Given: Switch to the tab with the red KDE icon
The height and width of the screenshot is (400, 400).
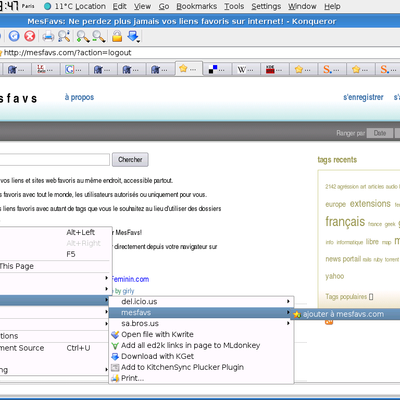Looking at the screenshot, I should 274,69.
